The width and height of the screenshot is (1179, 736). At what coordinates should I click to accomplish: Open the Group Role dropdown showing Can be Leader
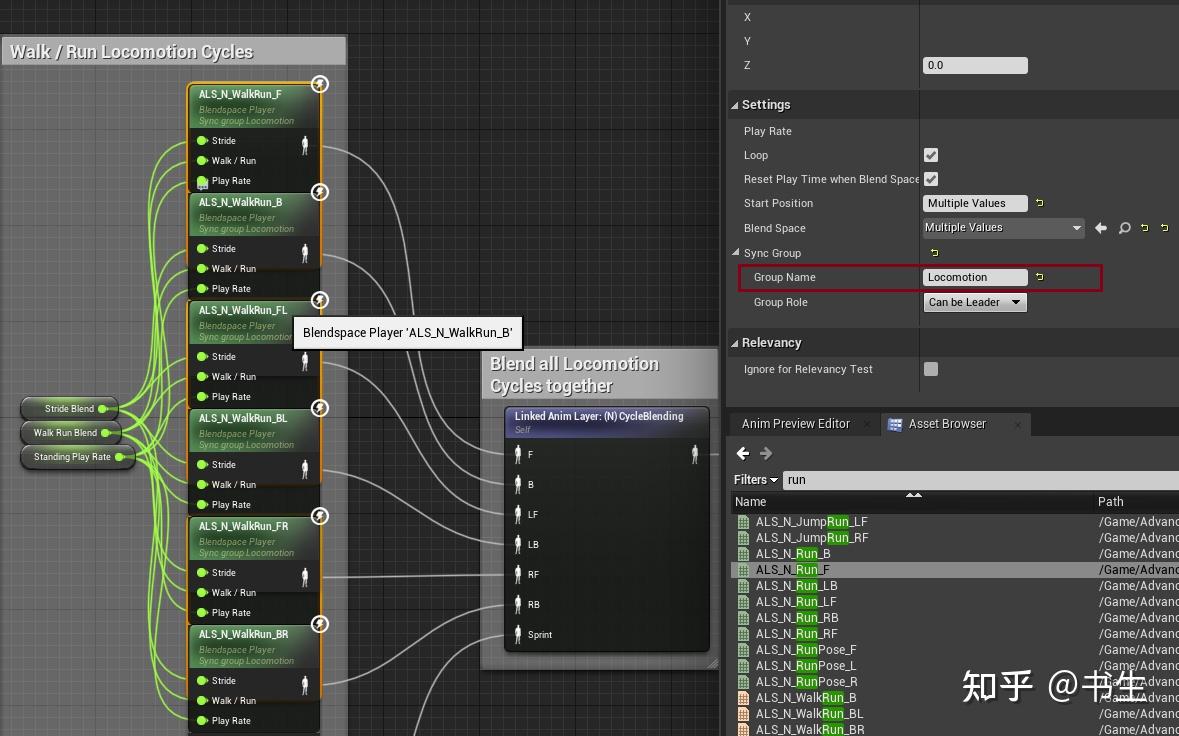pyautogui.click(x=974, y=302)
